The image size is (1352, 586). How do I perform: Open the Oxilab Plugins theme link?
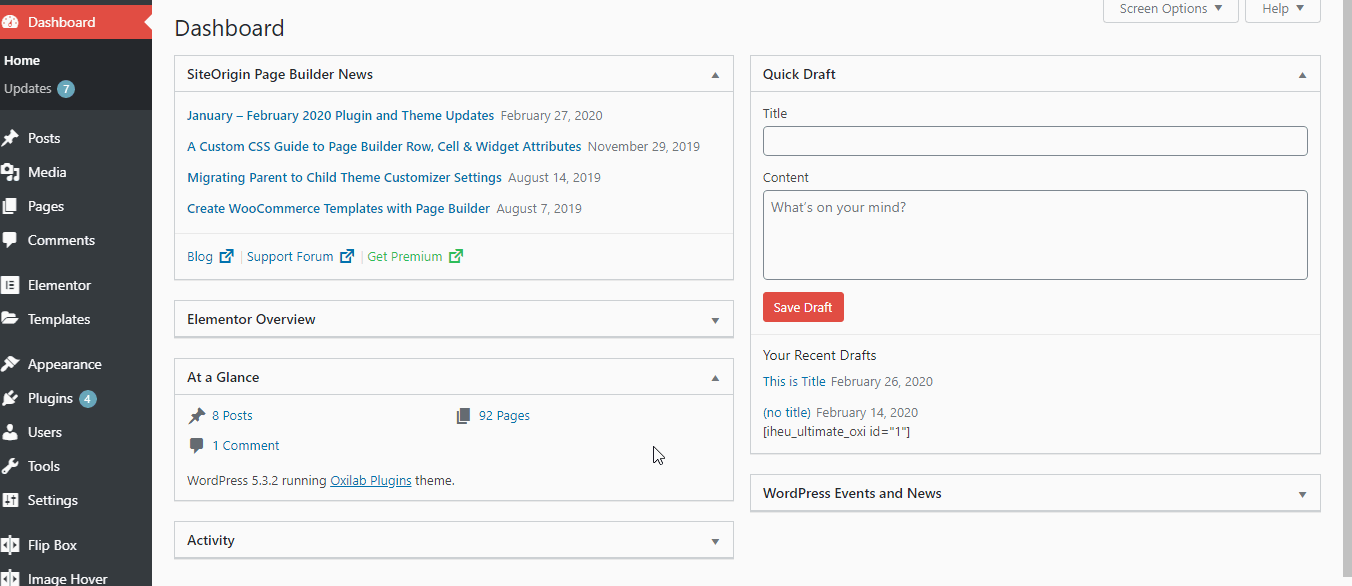pos(371,480)
